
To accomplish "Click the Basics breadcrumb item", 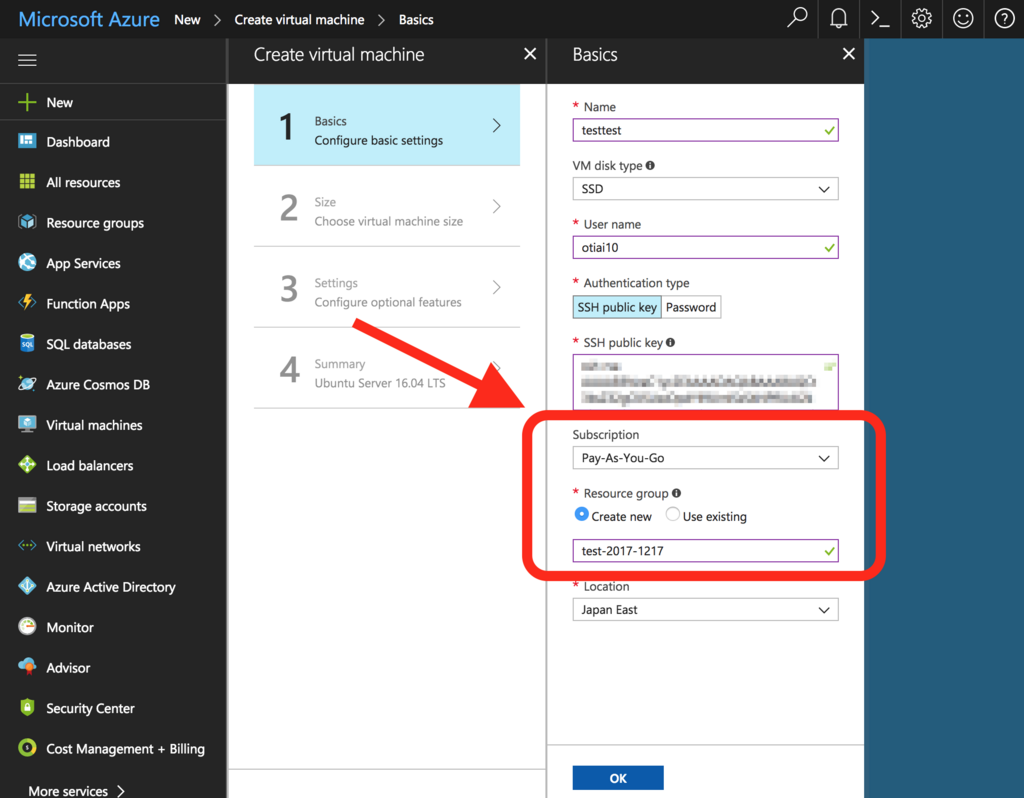I will point(416,20).
